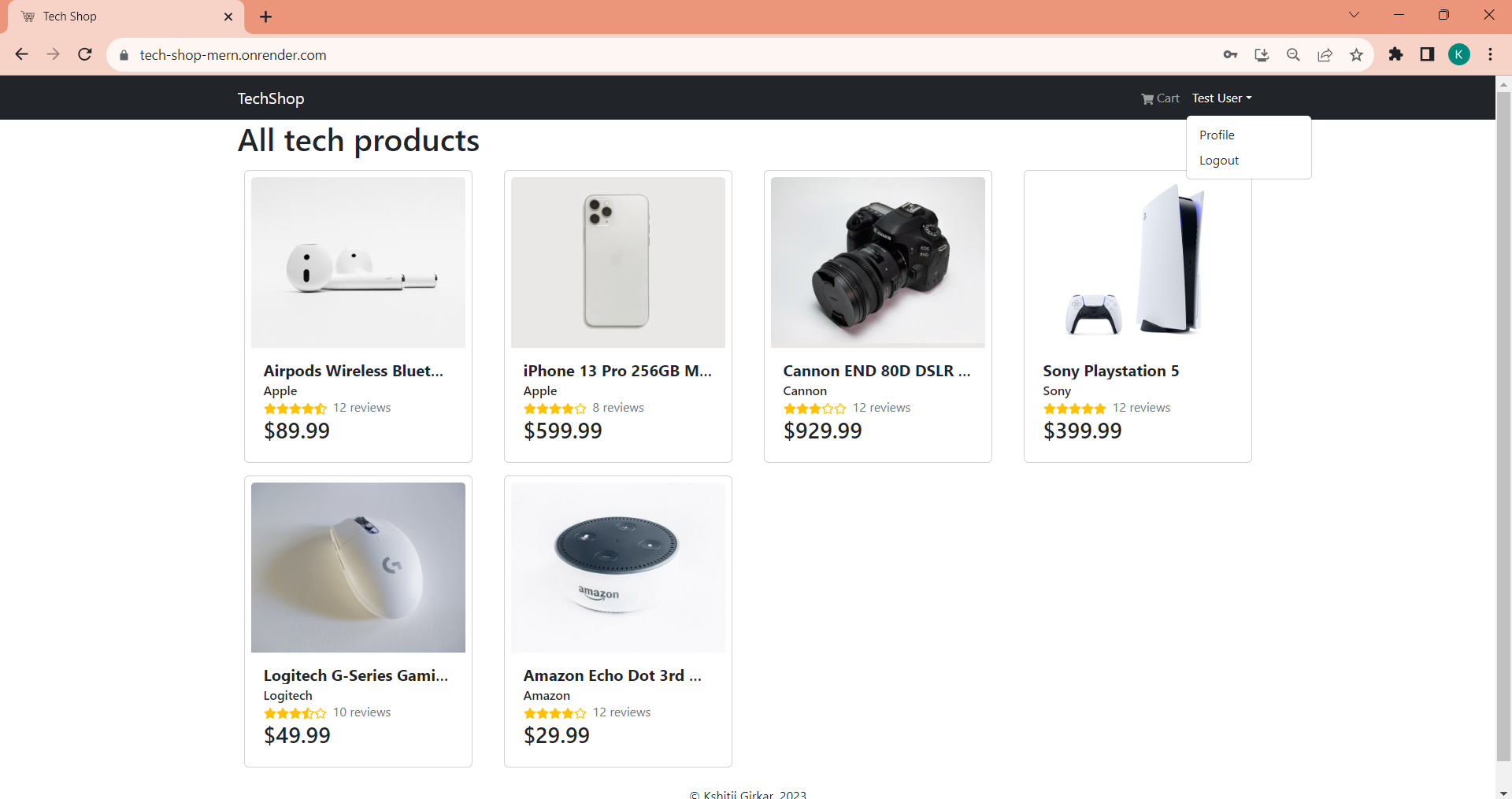The height and width of the screenshot is (799, 1512).
Task: Open the browser zoom magnifier icon
Action: point(1293,54)
